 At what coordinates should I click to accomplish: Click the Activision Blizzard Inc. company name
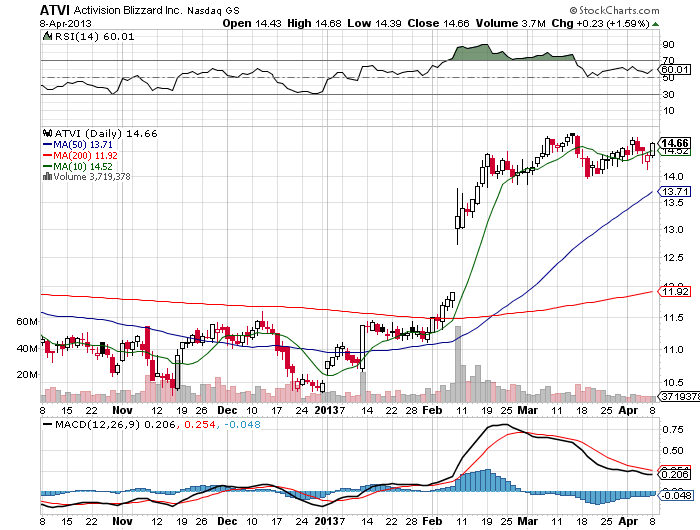click(x=128, y=10)
